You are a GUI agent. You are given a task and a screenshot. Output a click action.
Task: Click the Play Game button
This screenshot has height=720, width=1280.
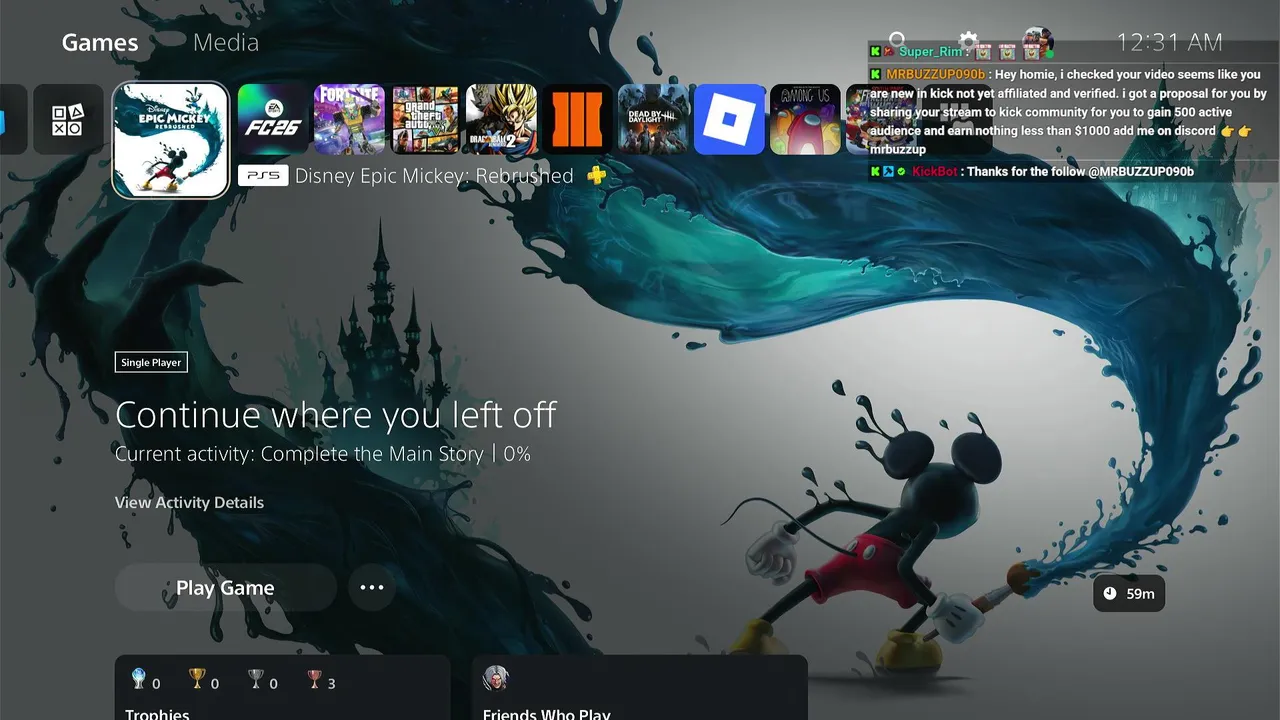click(x=225, y=588)
